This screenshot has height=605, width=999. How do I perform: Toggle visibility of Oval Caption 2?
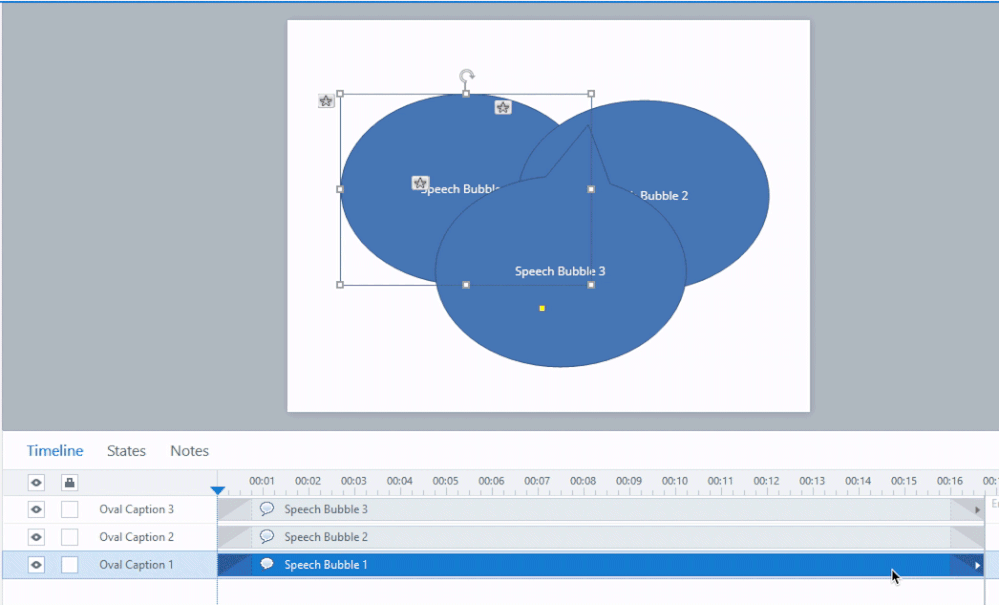coord(36,537)
